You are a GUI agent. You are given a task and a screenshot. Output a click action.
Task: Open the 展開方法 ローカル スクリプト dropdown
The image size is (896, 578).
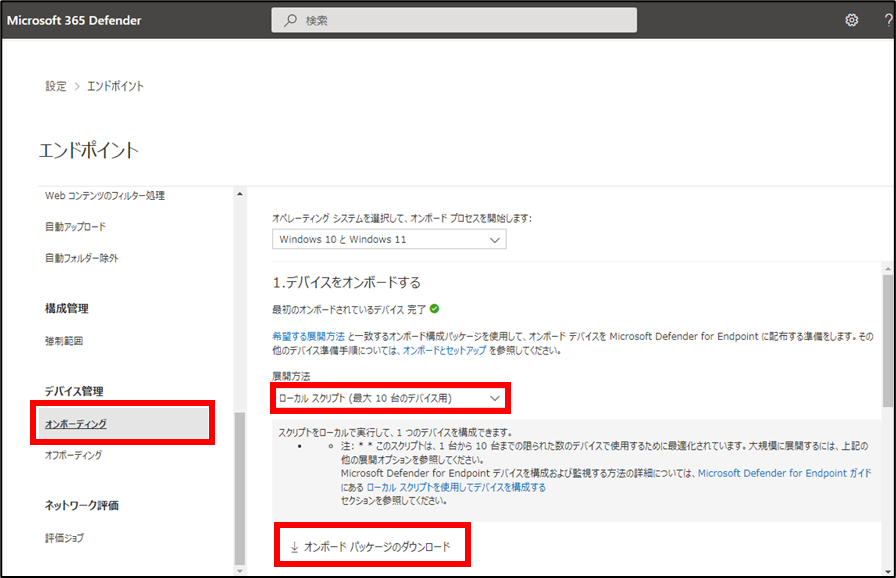click(x=389, y=398)
